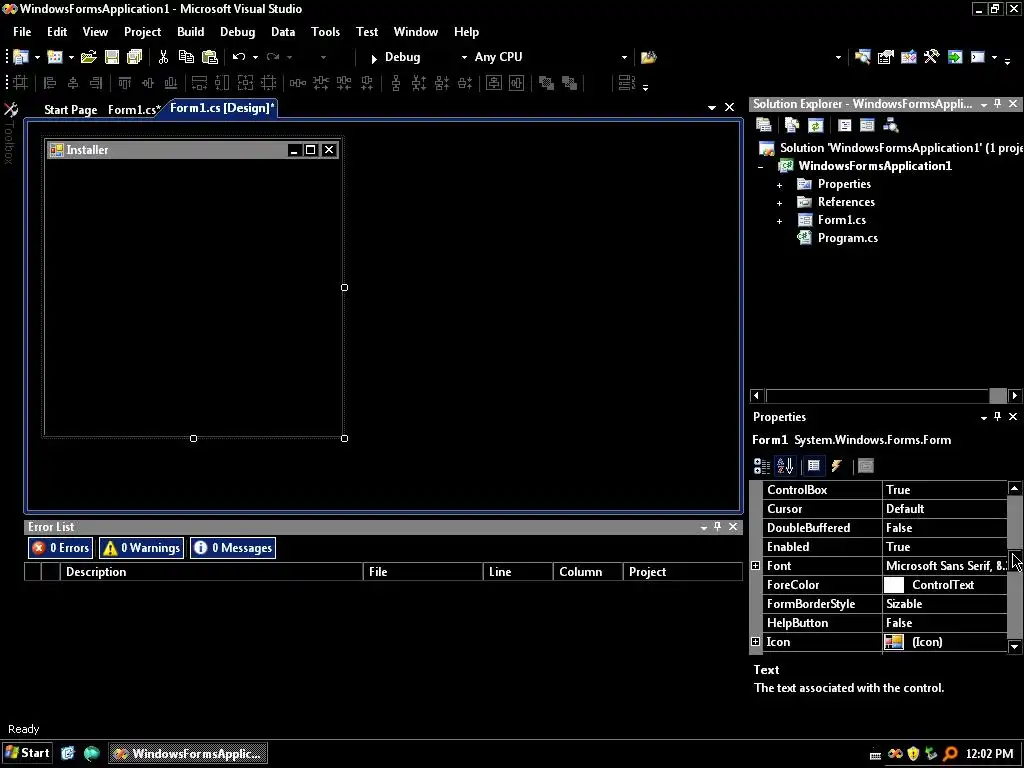Toggle auto-hide pin on Error List
The width and height of the screenshot is (1024, 768).
pyautogui.click(x=718, y=526)
